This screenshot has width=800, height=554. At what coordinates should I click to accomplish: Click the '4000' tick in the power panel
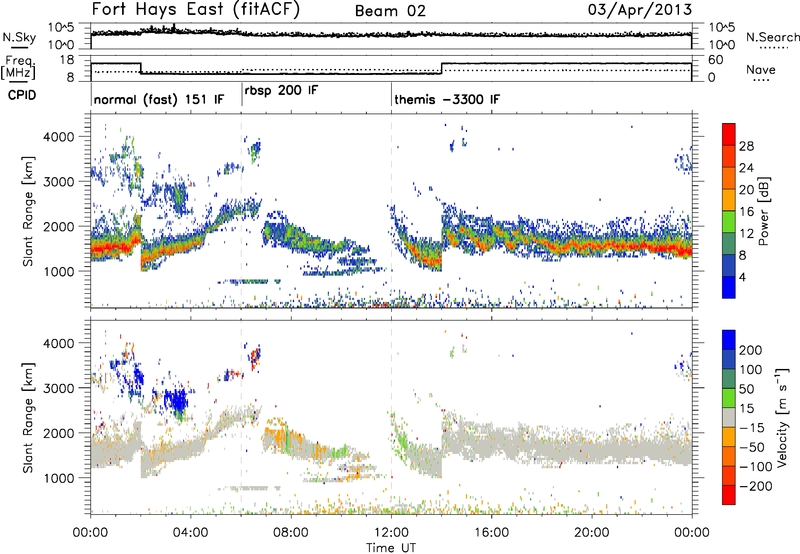[59, 137]
